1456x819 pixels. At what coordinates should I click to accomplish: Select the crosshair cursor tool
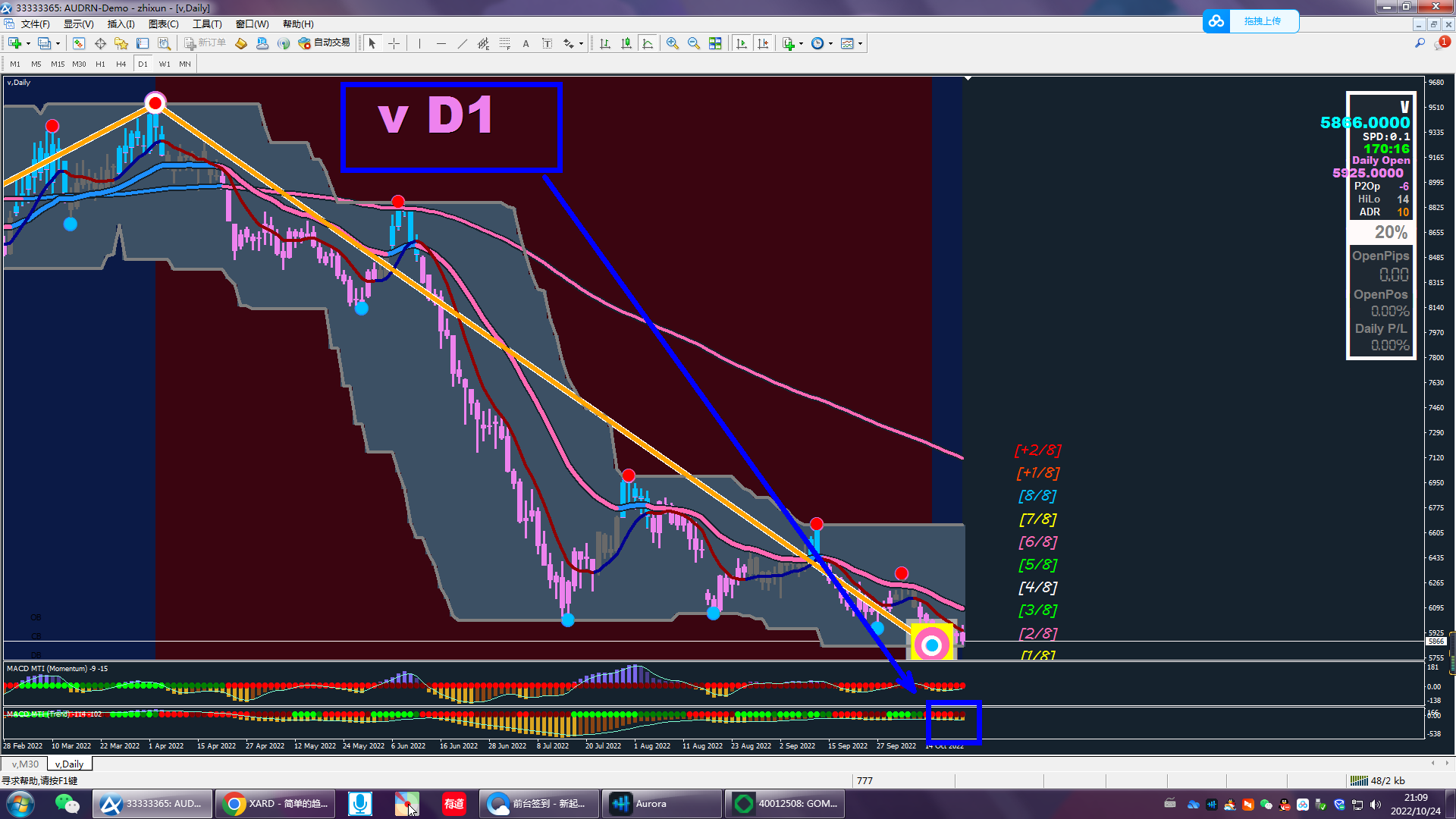pos(394,44)
